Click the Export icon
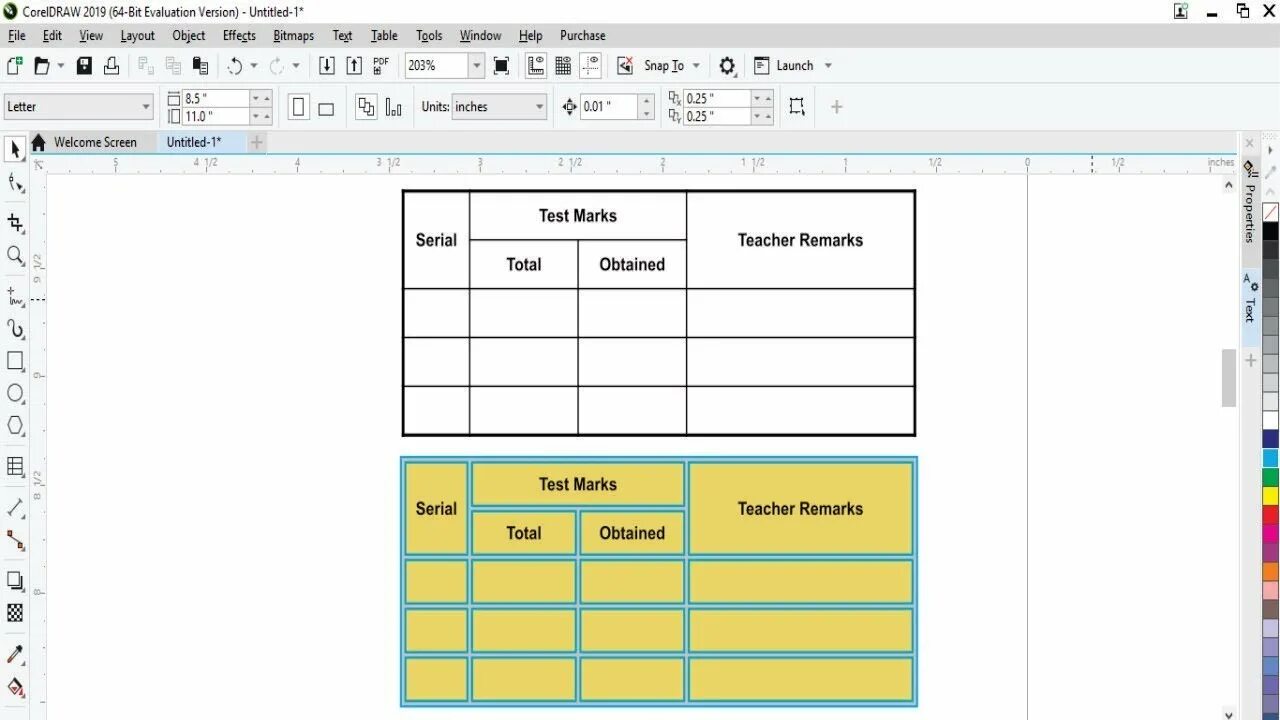The image size is (1280, 720). [x=354, y=66]
